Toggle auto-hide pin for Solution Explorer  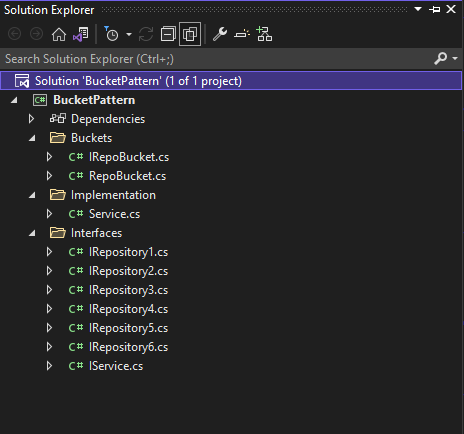pos(435,10)
